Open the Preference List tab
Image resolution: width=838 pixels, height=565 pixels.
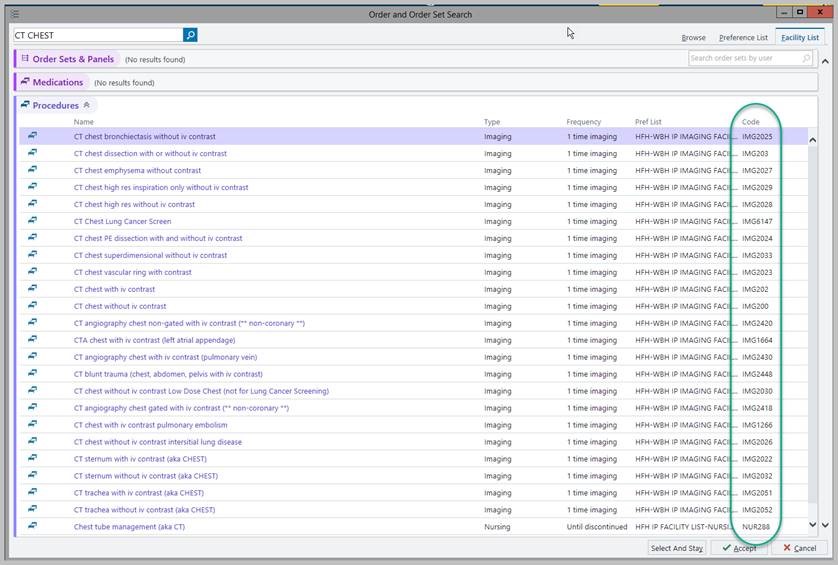point(743,38)
